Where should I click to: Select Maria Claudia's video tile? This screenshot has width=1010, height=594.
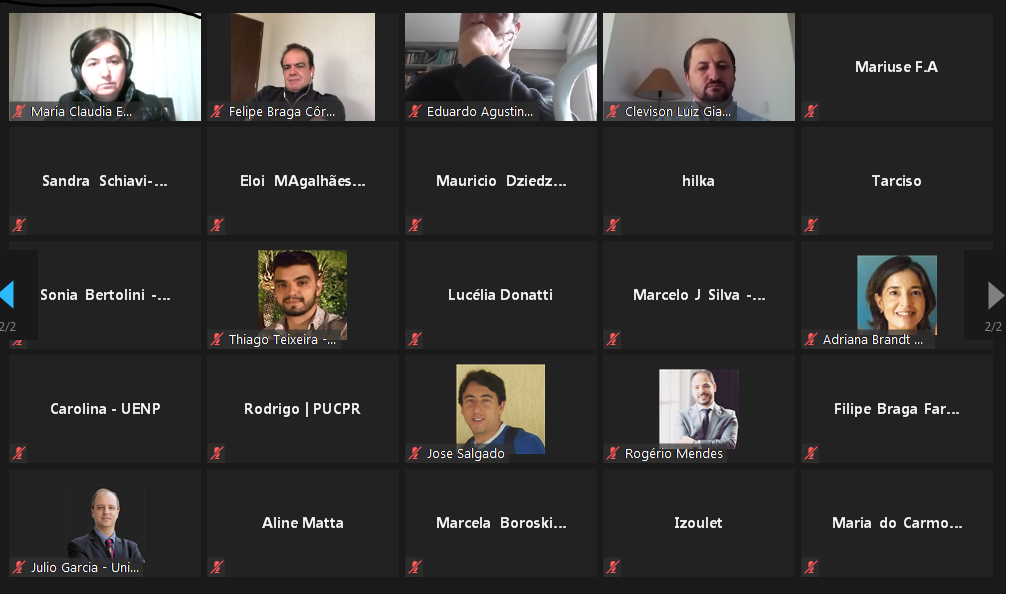(x=105, y=67)
